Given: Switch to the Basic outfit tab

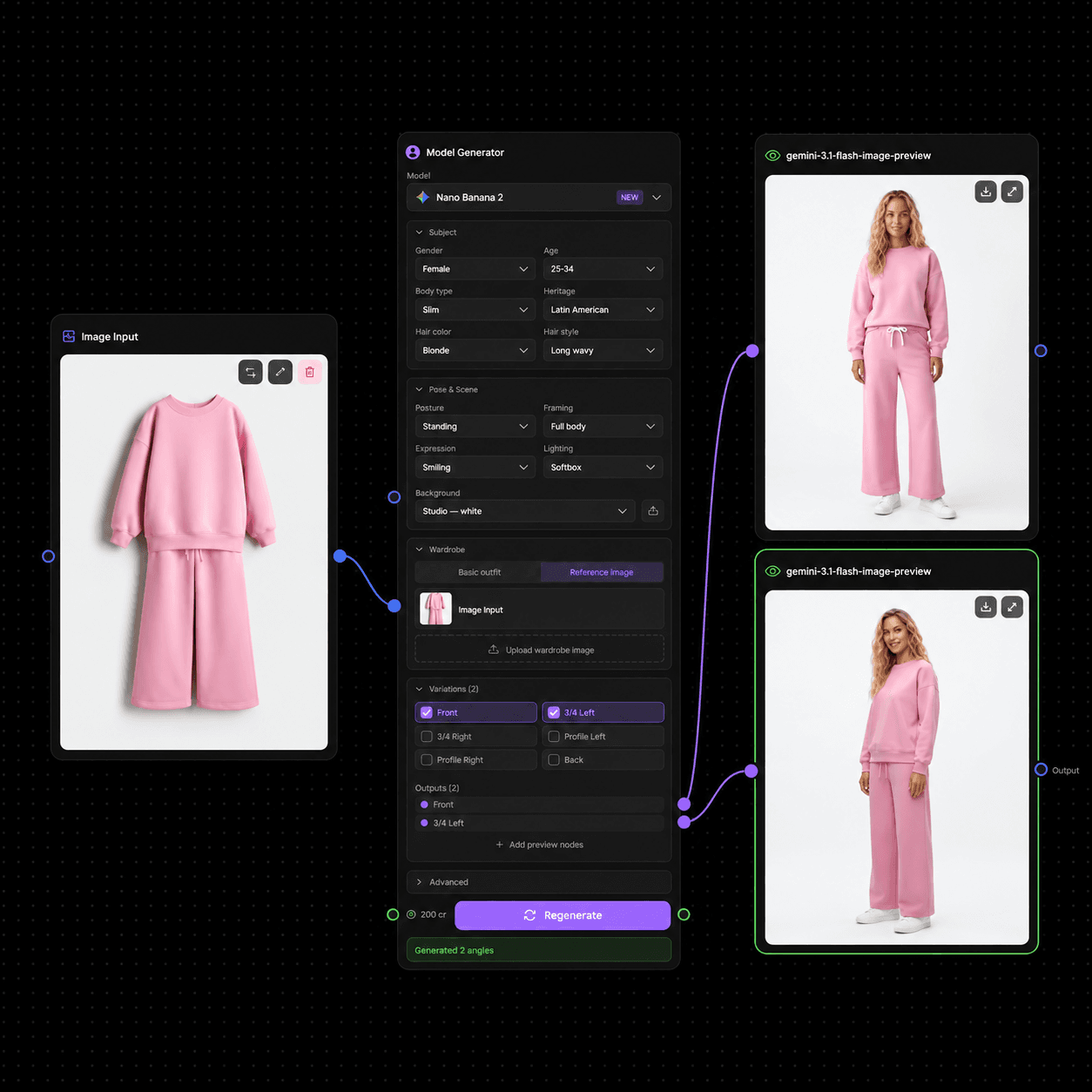Looking at the screenshot, I should click(479, 572).
